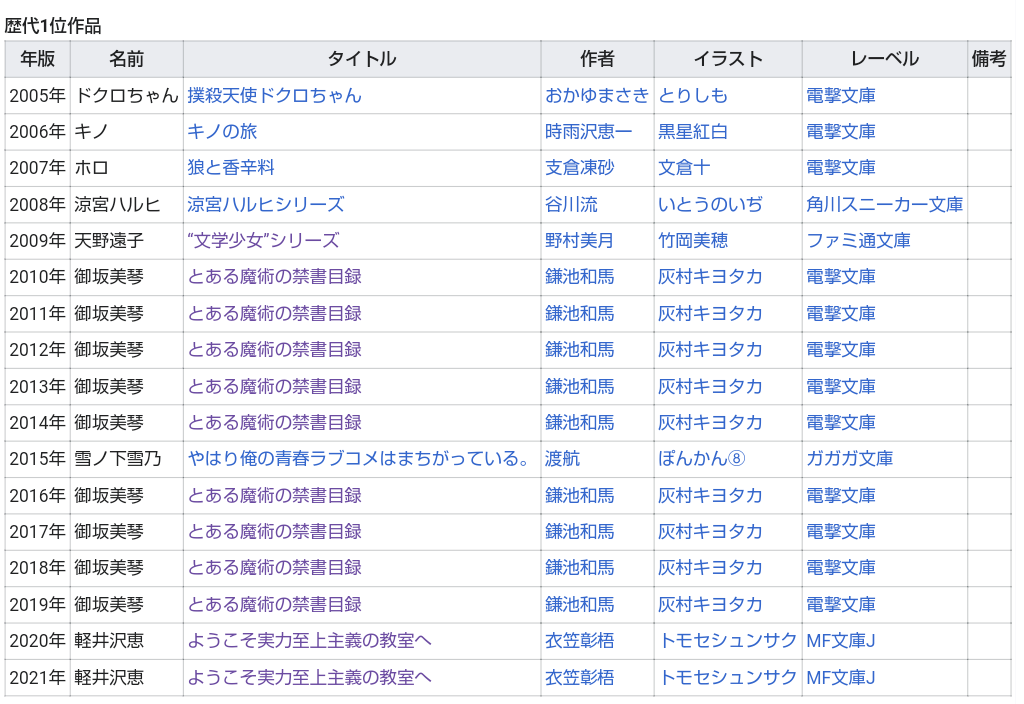Click 衣笠彰梧 in the 2021 row
The image size is (1024, 704).
point(580,678)
